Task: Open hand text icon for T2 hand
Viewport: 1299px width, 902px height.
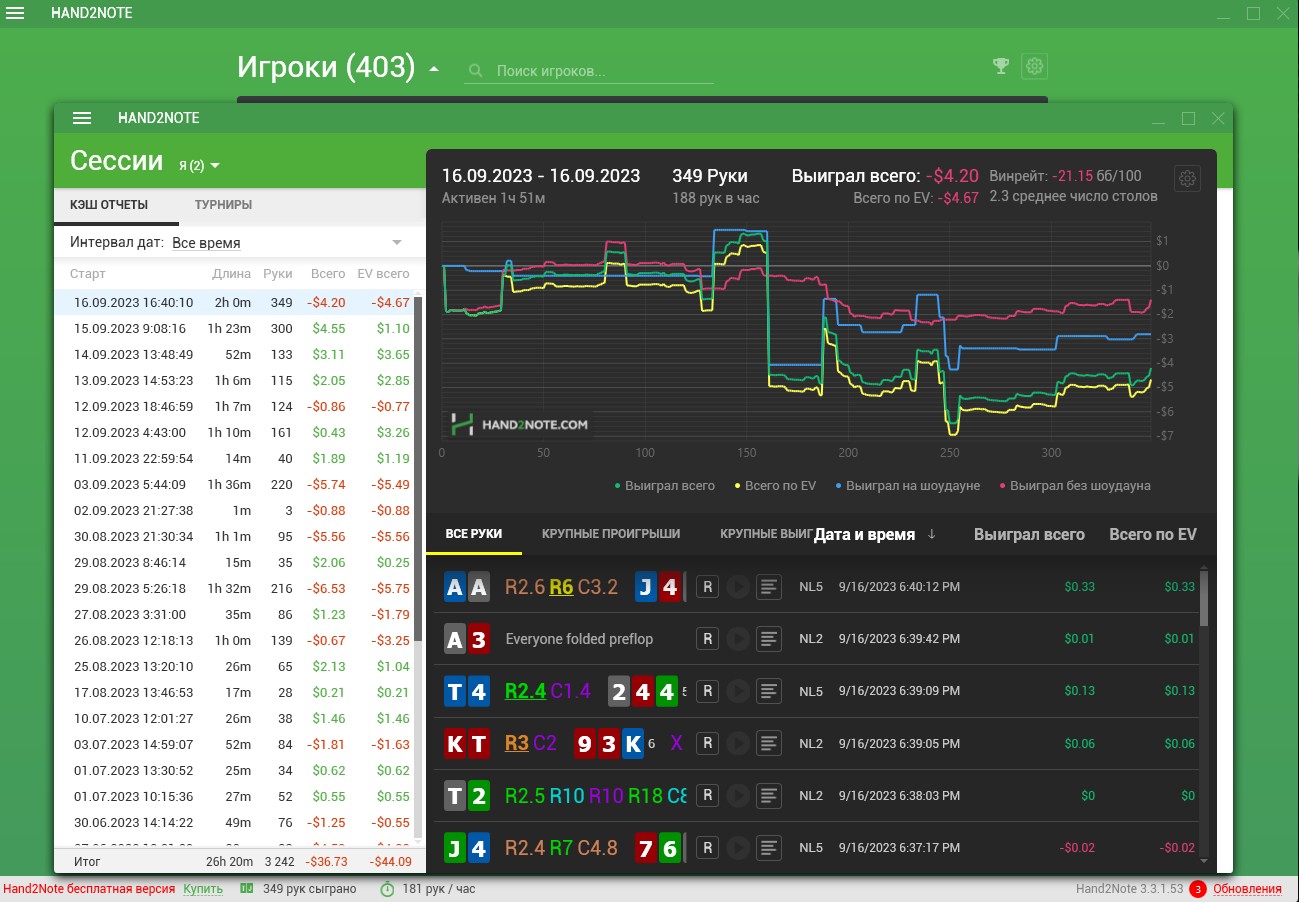Action: pyautogui.click(x=768, y=795)
